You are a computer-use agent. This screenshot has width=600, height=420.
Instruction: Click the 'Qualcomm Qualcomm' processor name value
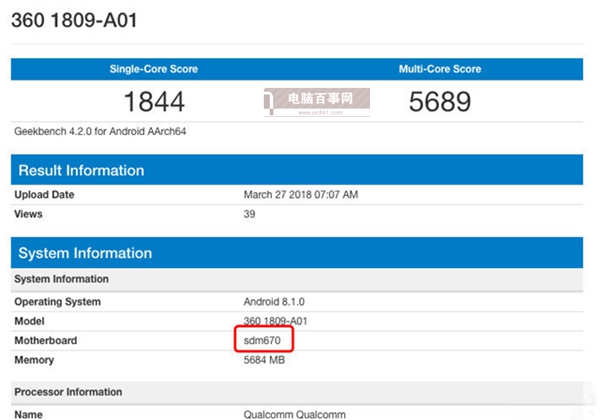295,415
